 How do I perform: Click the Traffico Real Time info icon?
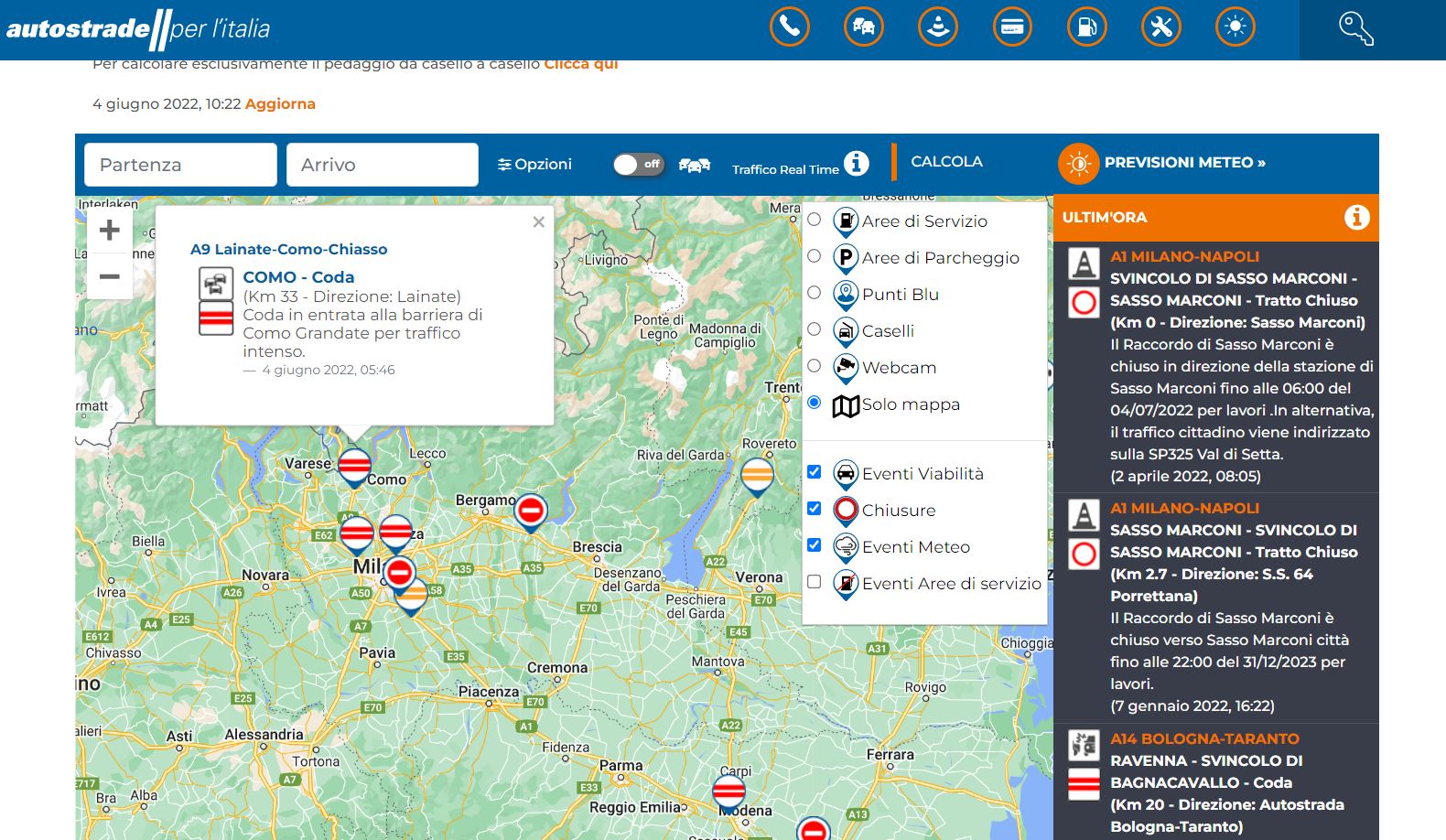856,163
